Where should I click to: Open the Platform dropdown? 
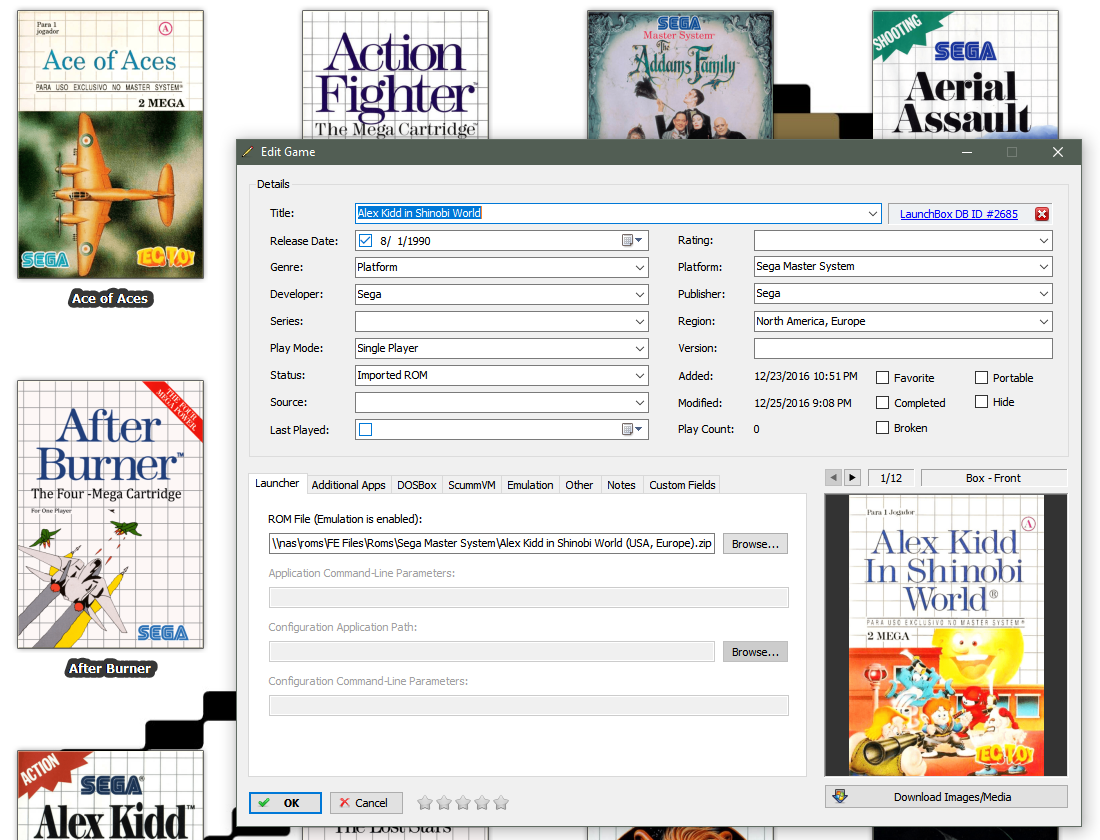(x=1044, y=267)
